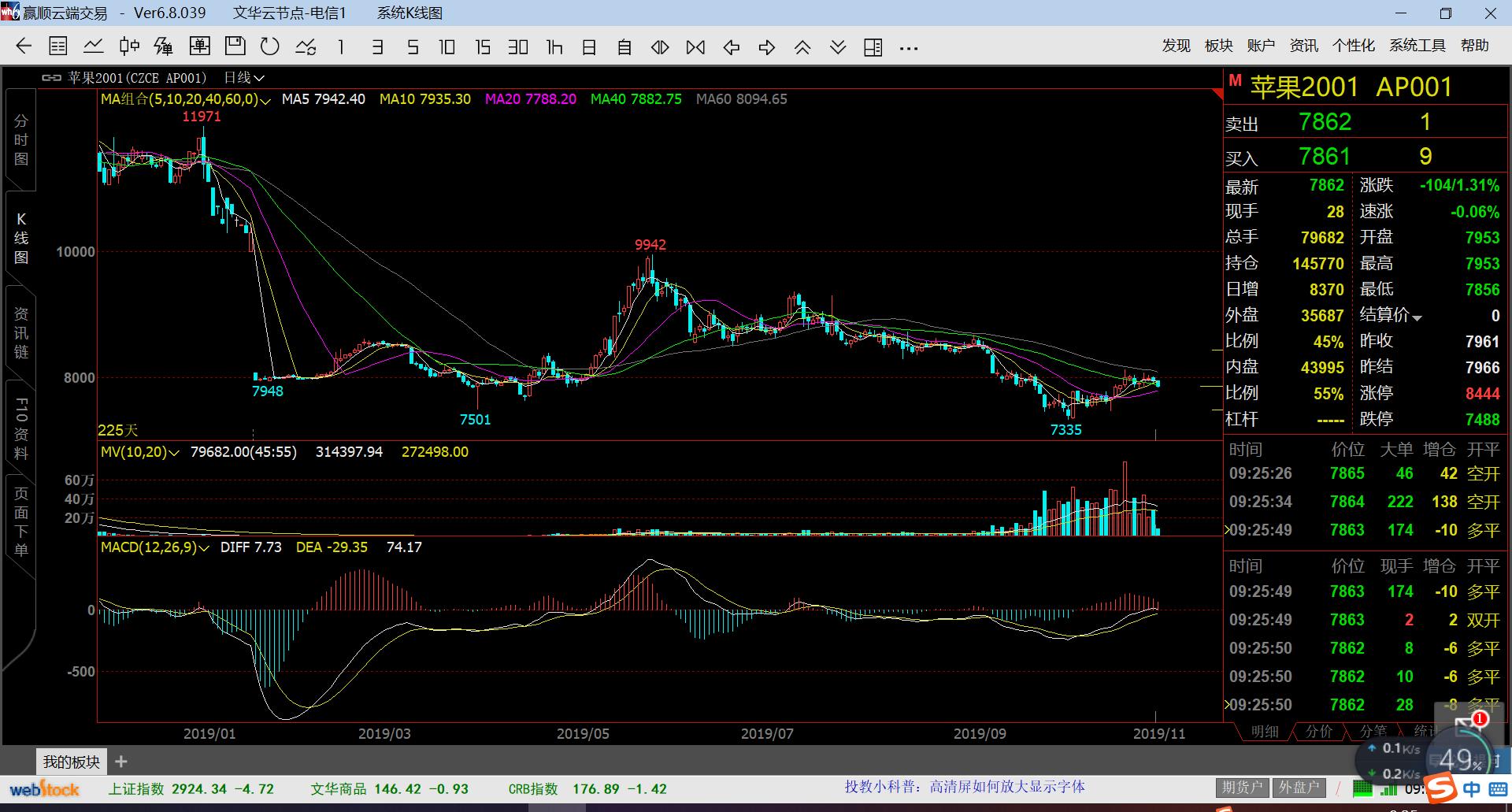1512x812 pixels.
Task: Select the 15-minute period icon
Action: [x=483, y=47]
